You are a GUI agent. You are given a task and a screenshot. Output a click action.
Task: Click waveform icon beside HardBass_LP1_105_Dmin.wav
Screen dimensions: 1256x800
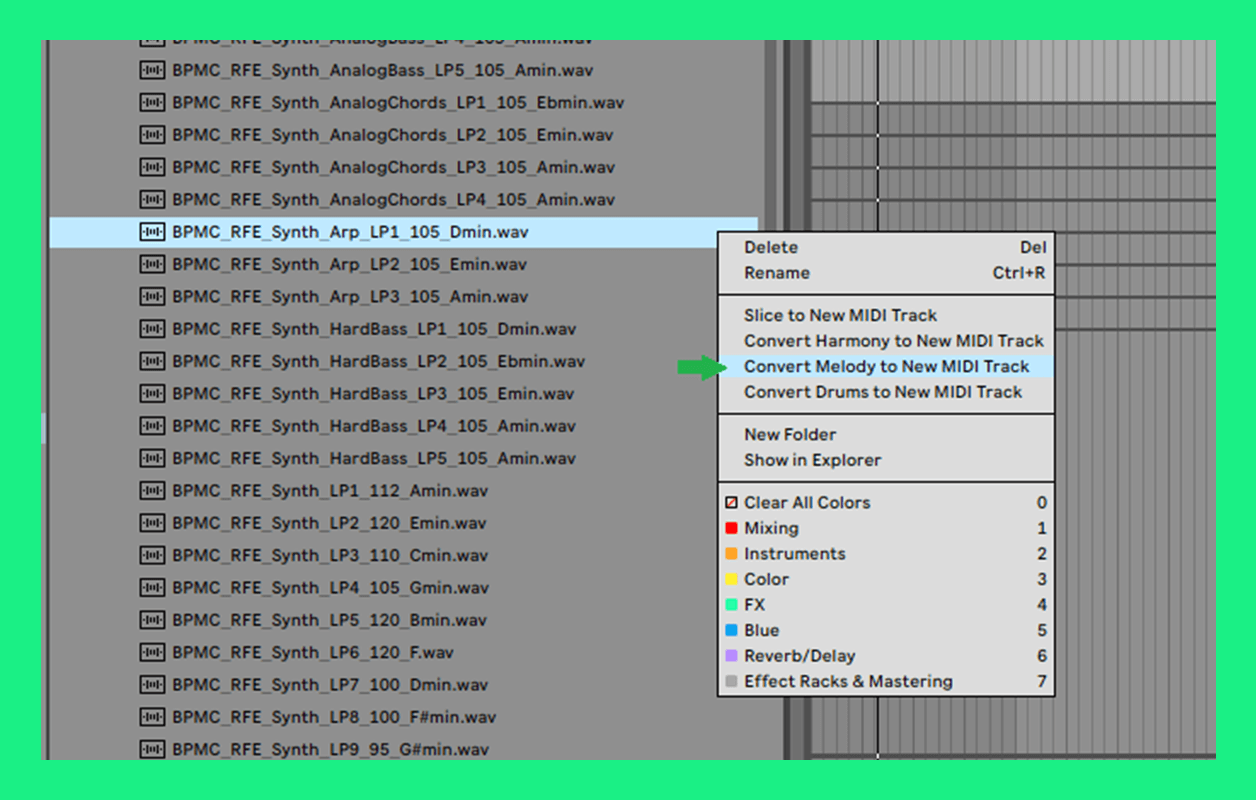[x=152, y=329]
